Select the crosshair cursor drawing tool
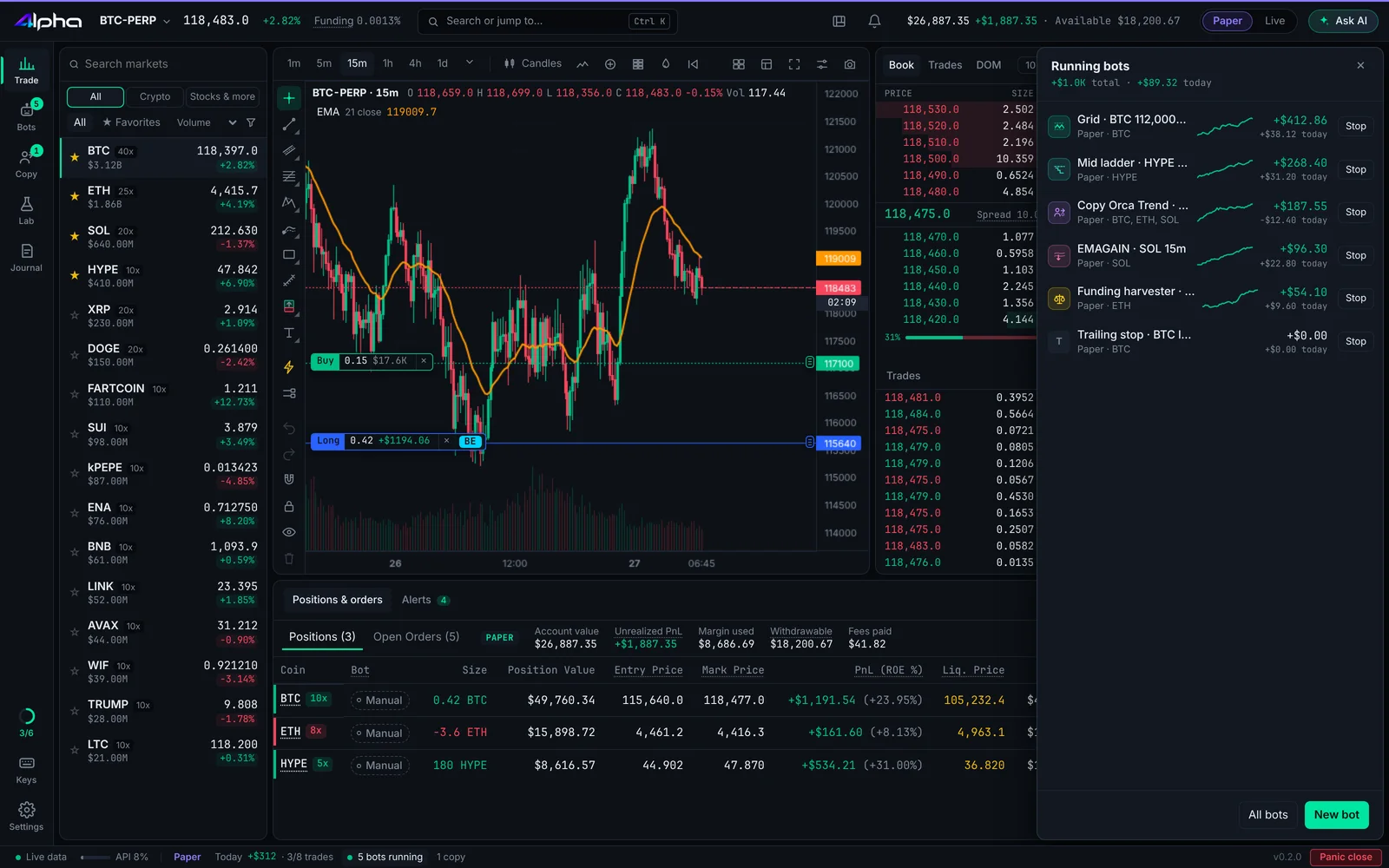The height and width of the screenshot is (868, 1389). [x=289, y=98]
